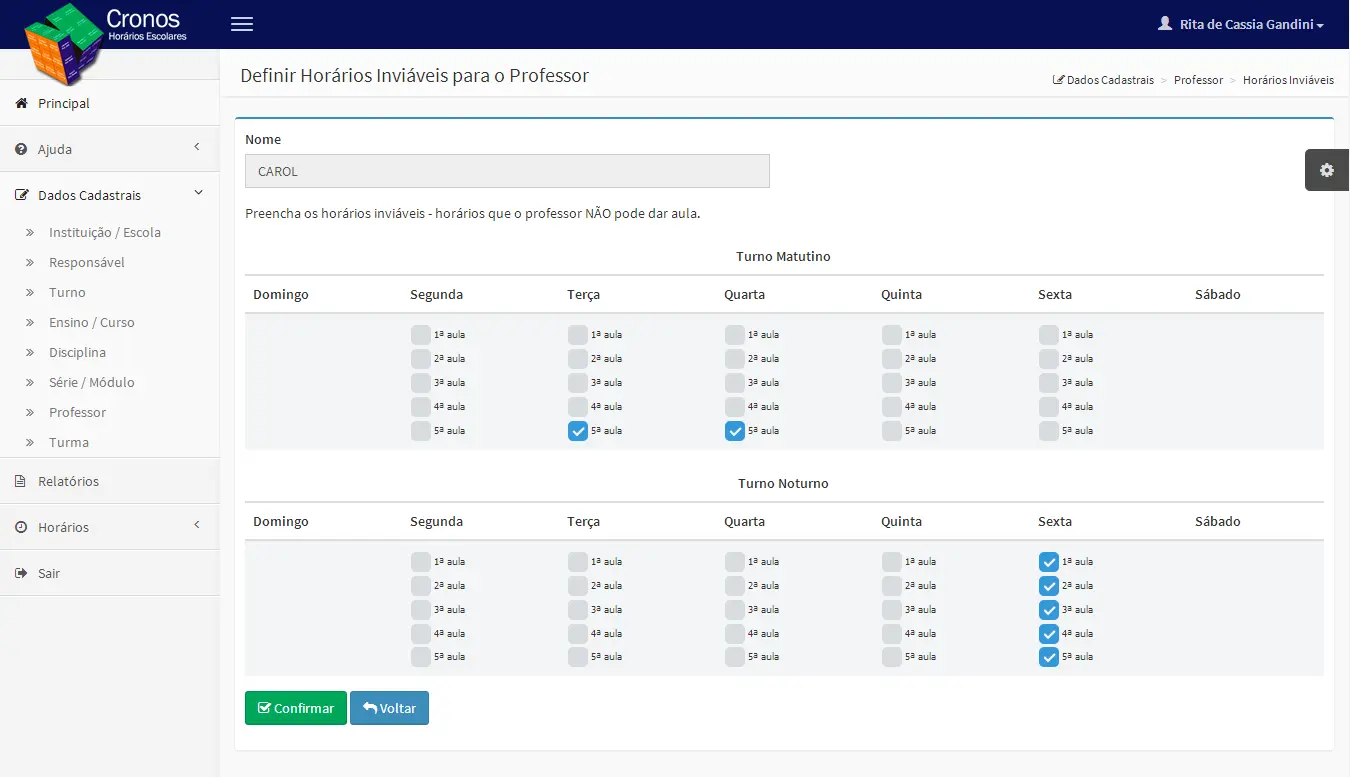Collapse the Dados Cadastrais section chevron

point(198,193)
